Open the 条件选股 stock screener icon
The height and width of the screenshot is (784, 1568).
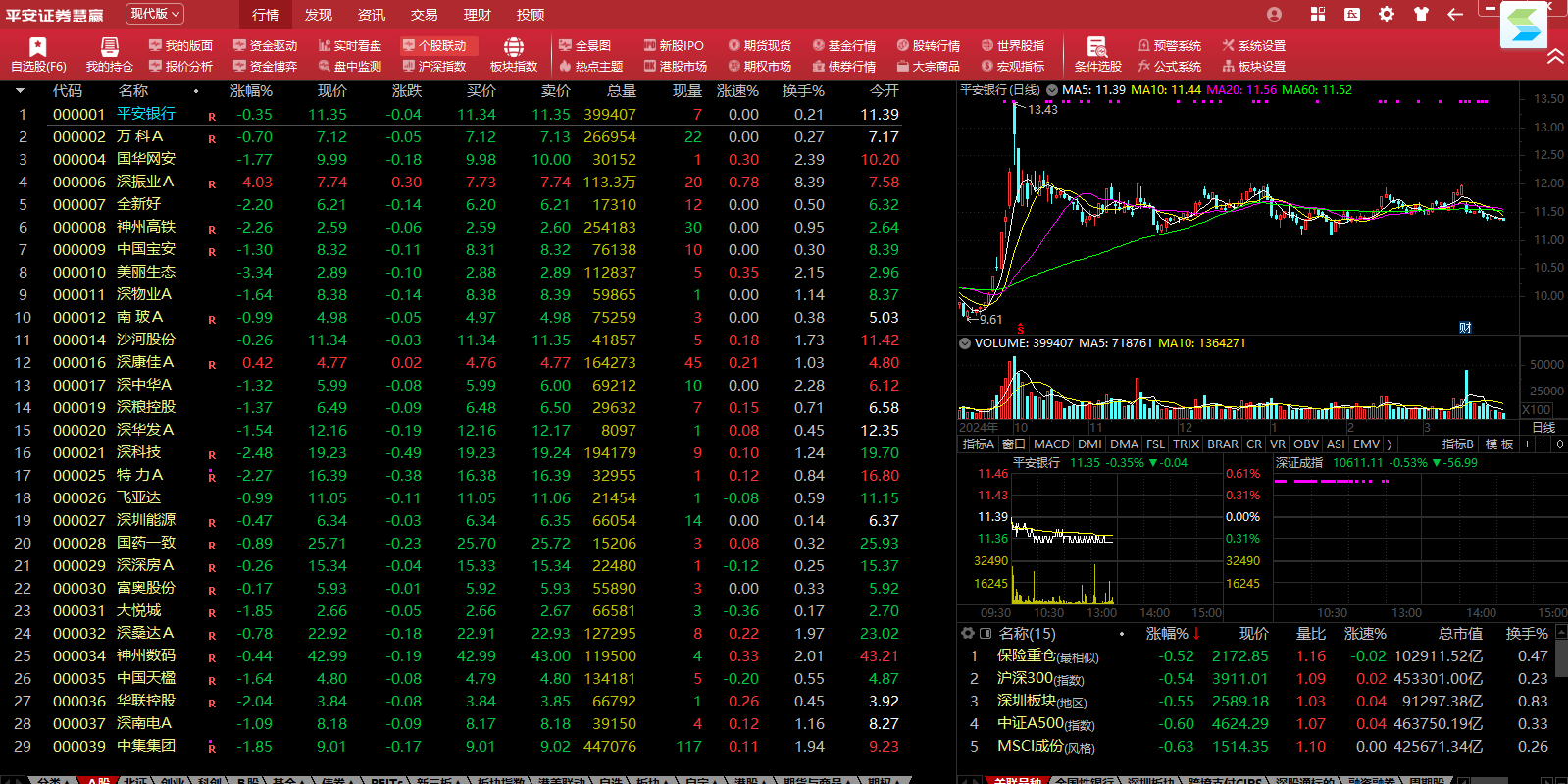coord(1096,47)
